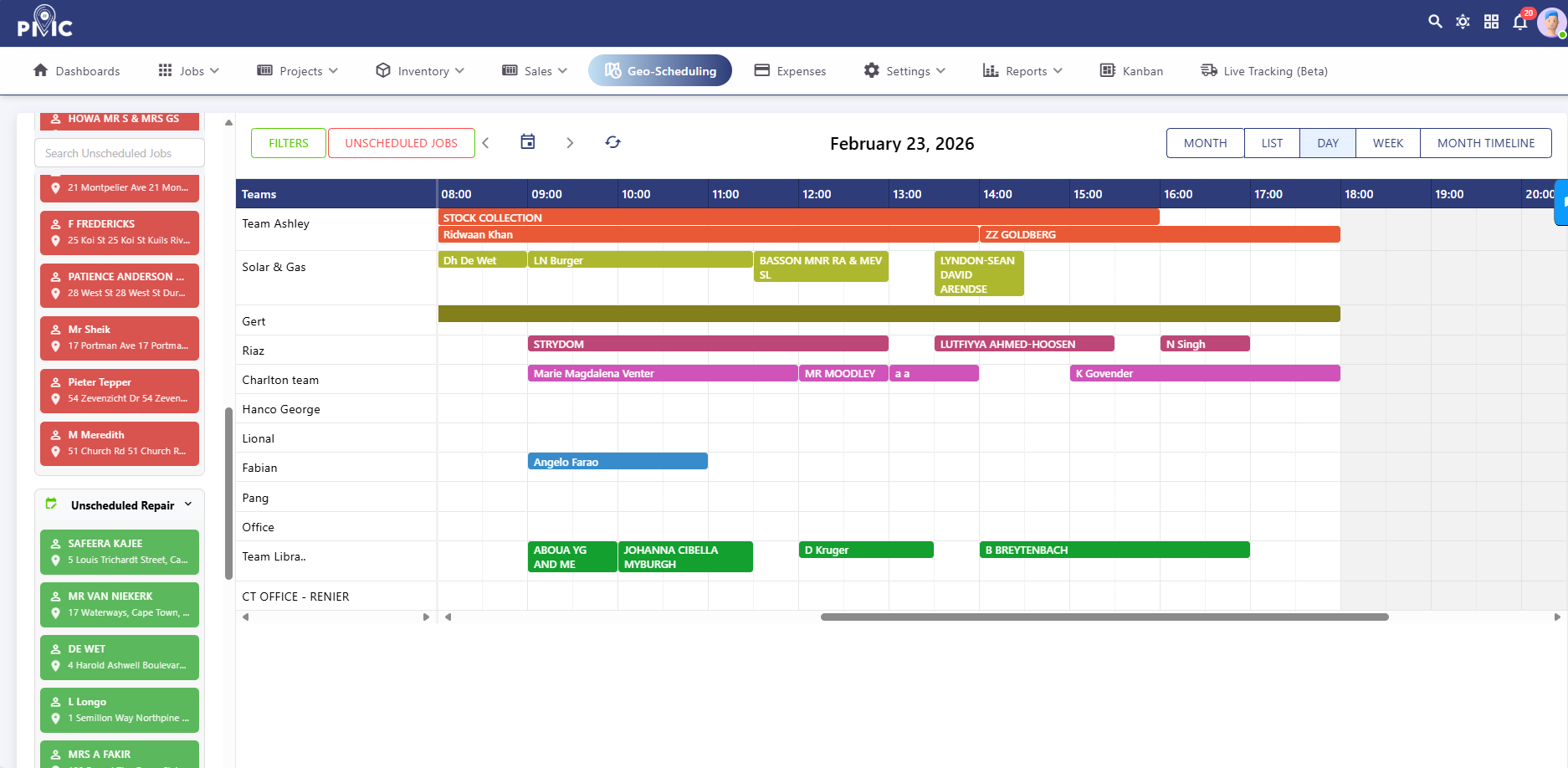Collapse the Unscheduled Repair section chevron

coord(188,504)
